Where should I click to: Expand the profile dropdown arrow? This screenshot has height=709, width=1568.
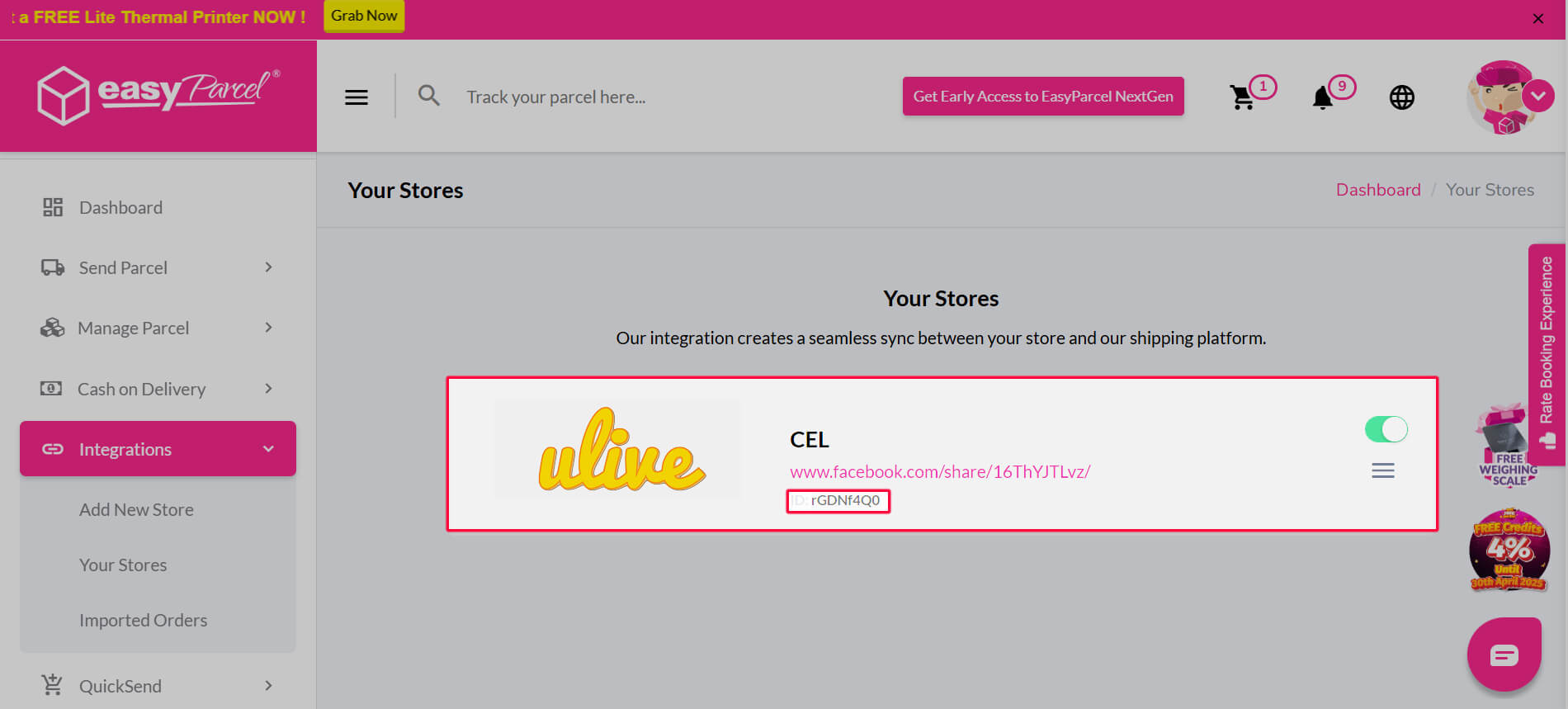[1538, 96]
